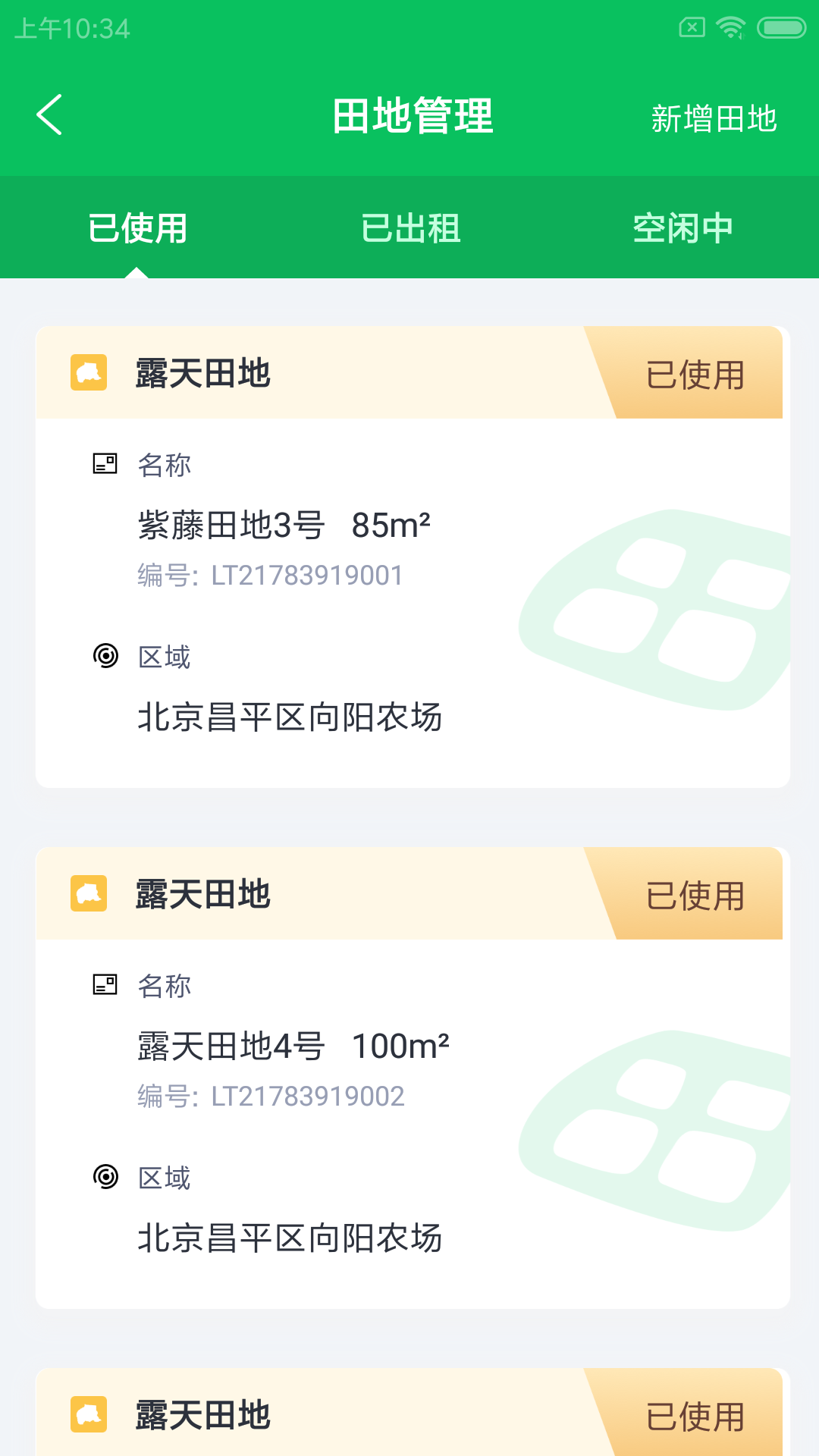Tap 新增田地 to add a field
This screenshot has height=1456, width=819.
click(714, 119)
